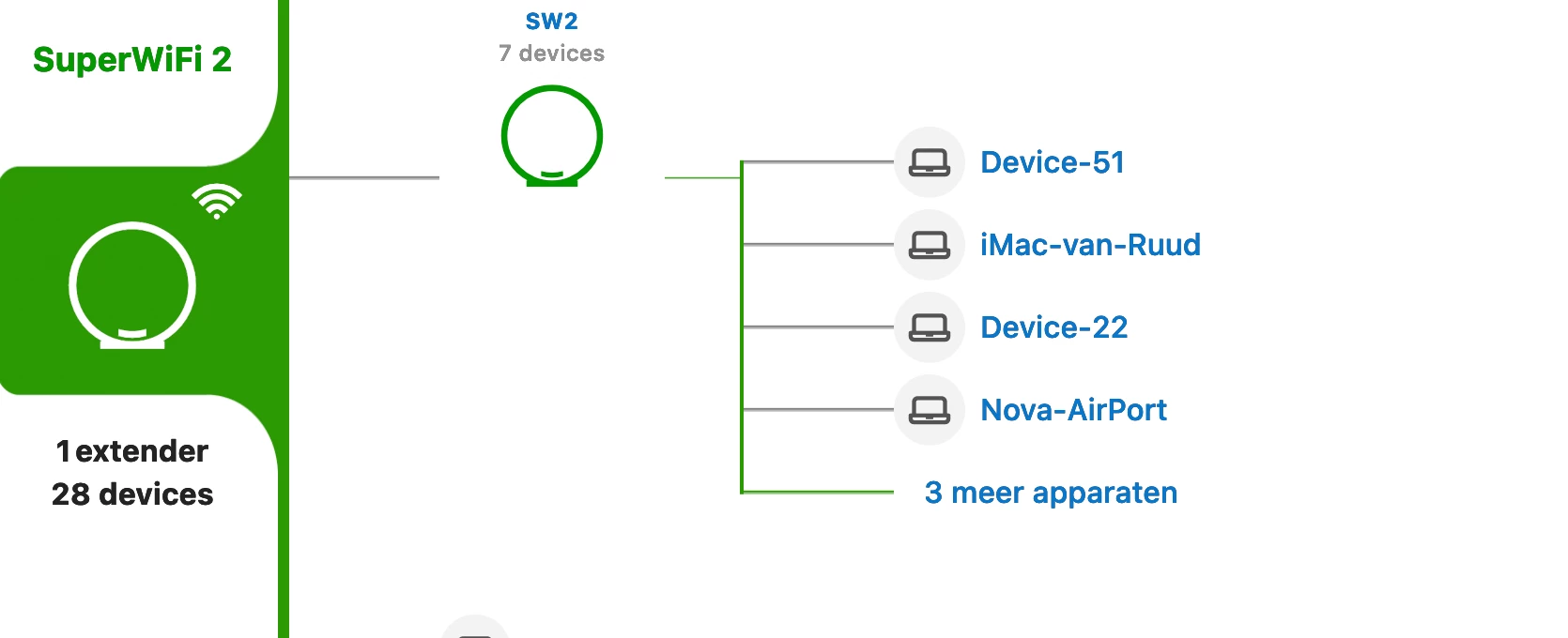Click the SuperWiFi 2 heading

pos(132,59)
